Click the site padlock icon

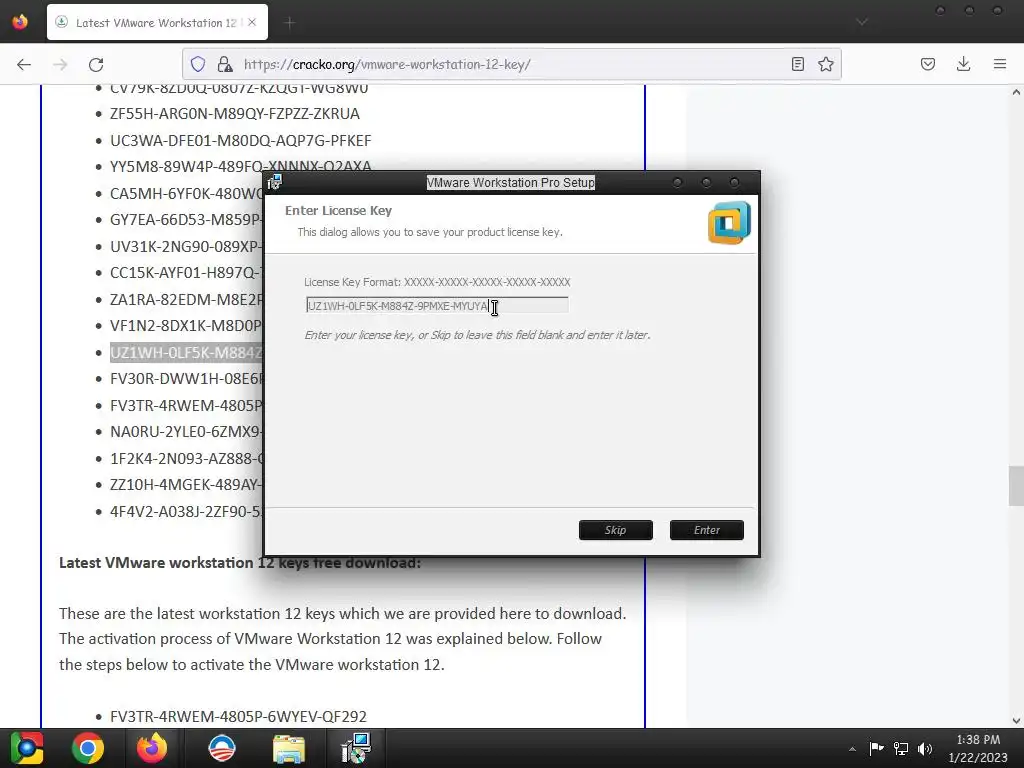(225, 64)
